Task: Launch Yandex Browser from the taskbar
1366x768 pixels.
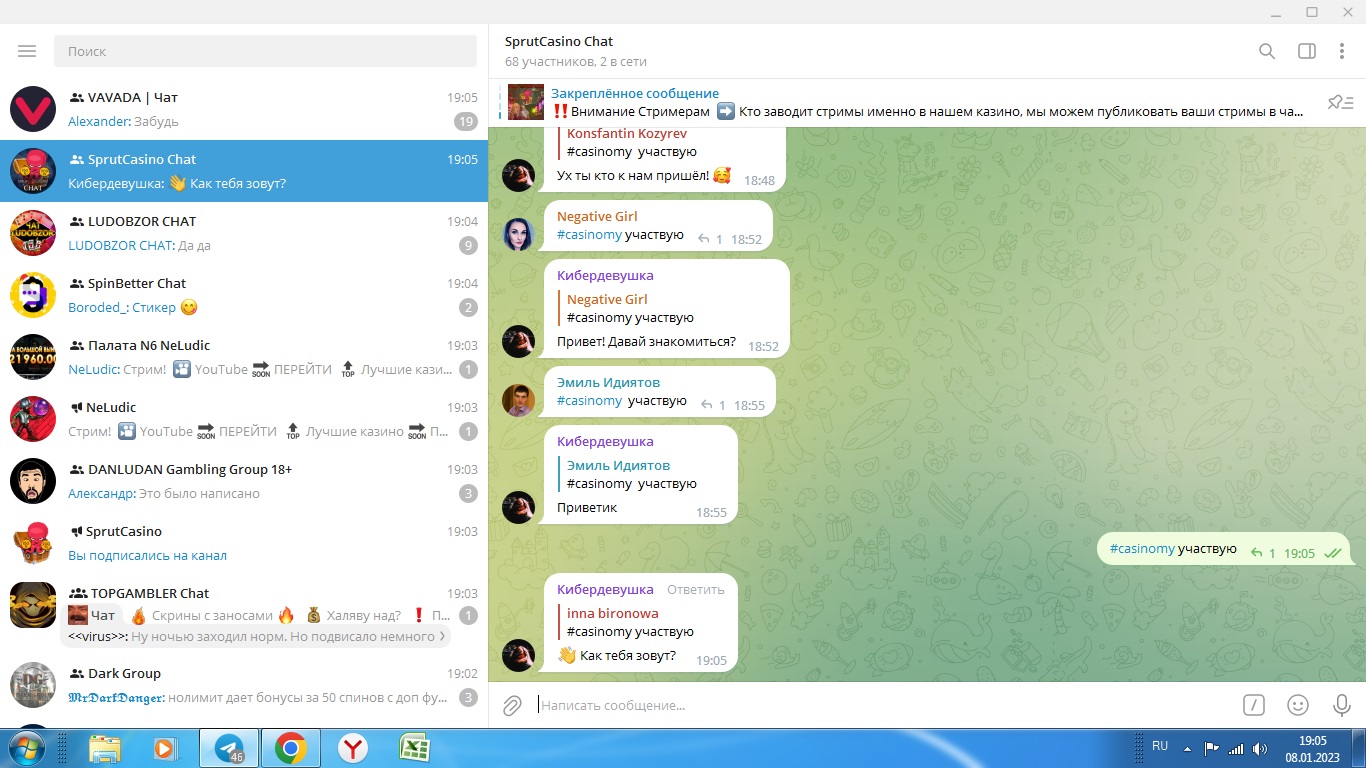Action: (x=352, y=748)
